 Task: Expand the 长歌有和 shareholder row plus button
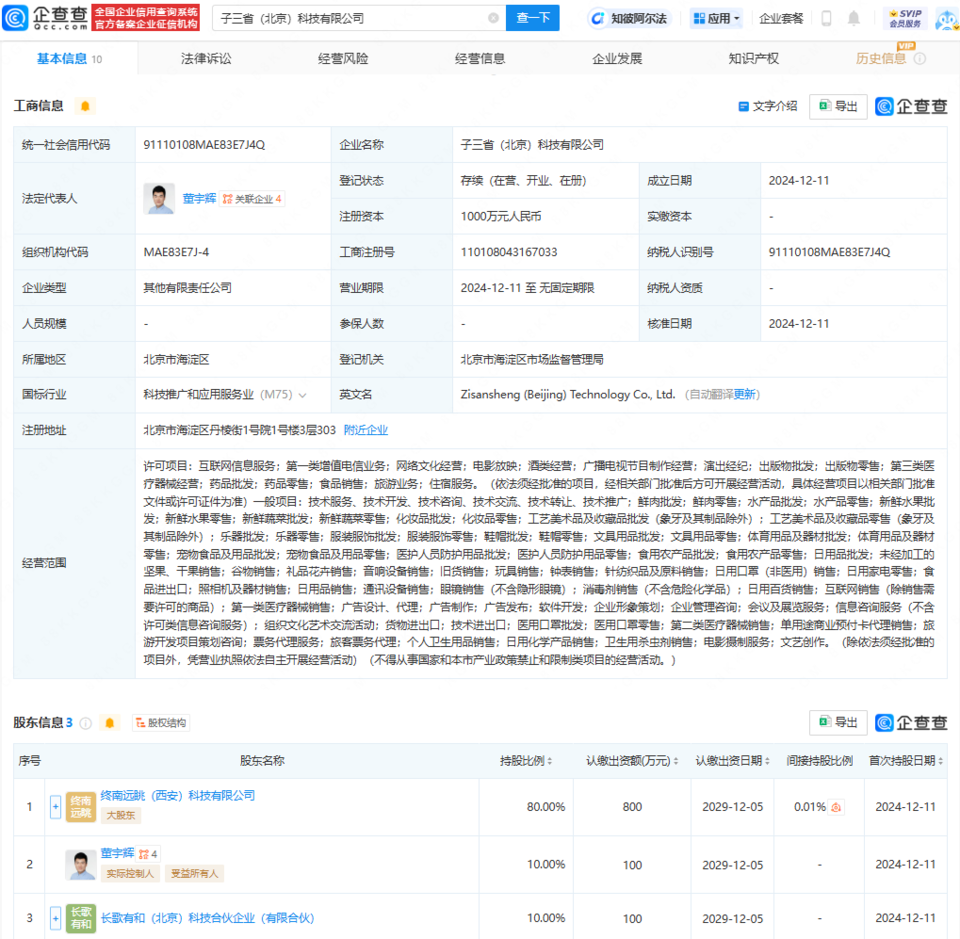(x=56, y=918)
